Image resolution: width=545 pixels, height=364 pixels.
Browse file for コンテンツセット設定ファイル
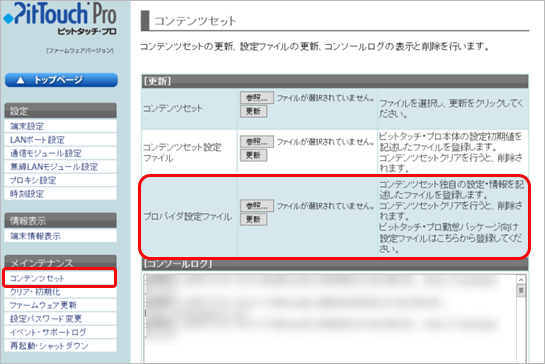tap(257, 141)
